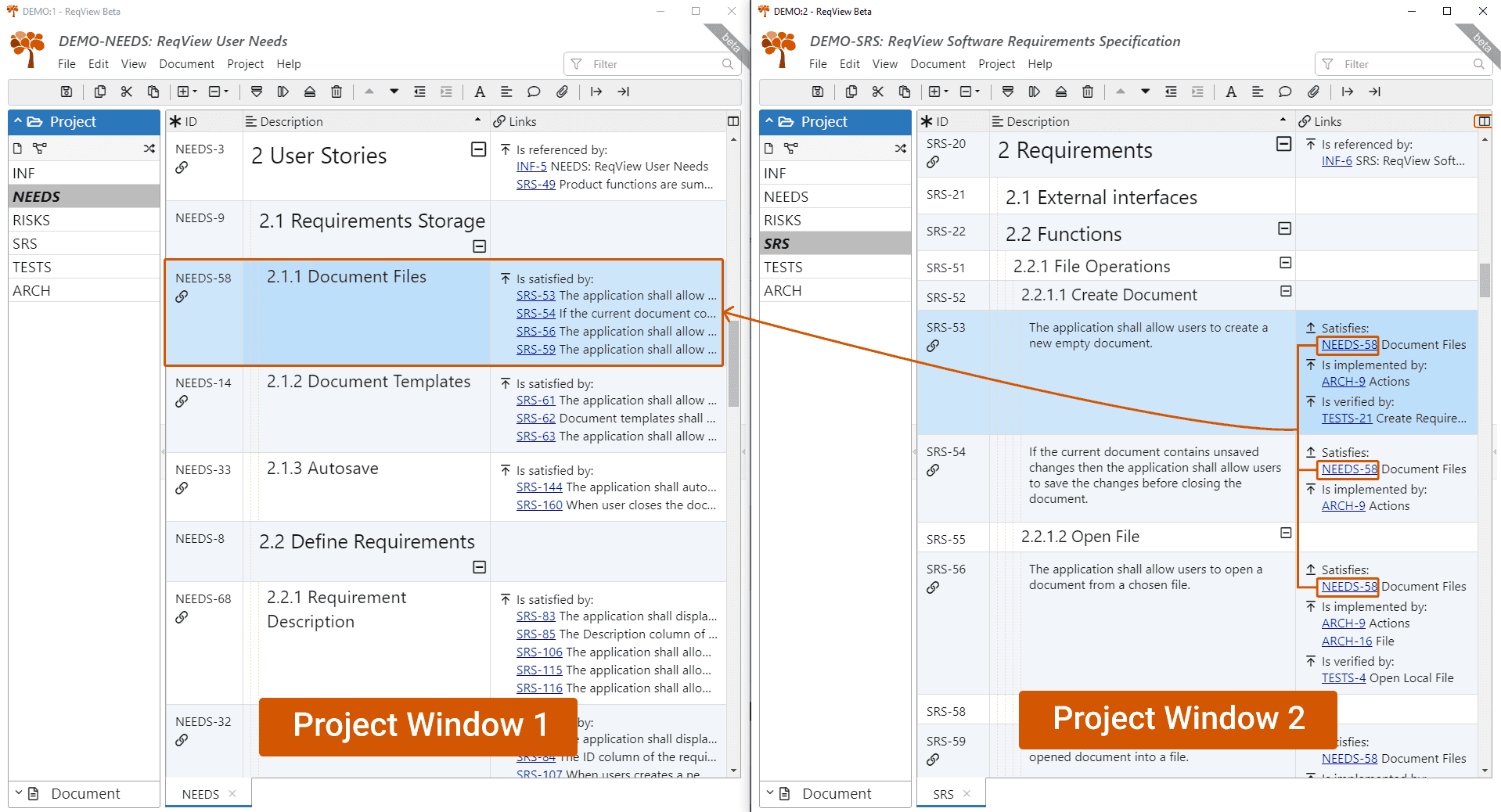Close the SRS tab at bottom

tap(966, 793)
